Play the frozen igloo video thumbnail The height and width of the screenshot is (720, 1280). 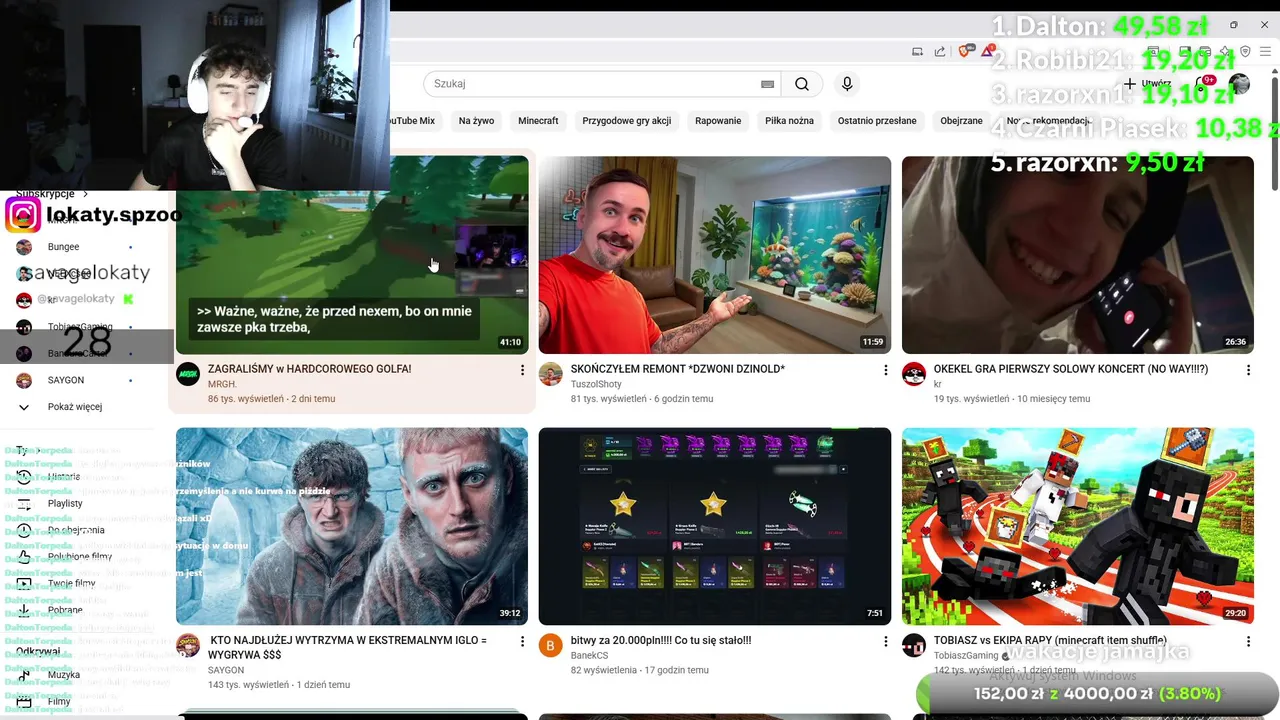352,527
